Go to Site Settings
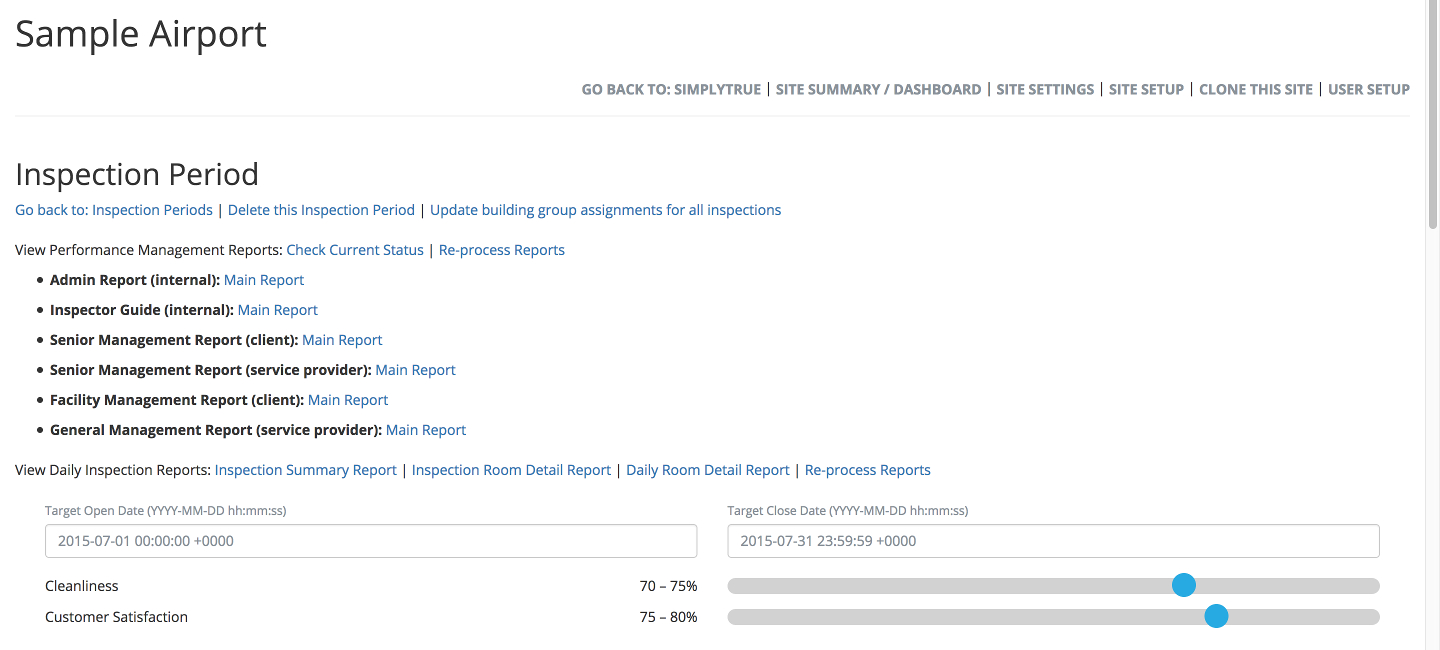The image size is (1440, 650). (x=1045, y=89)
